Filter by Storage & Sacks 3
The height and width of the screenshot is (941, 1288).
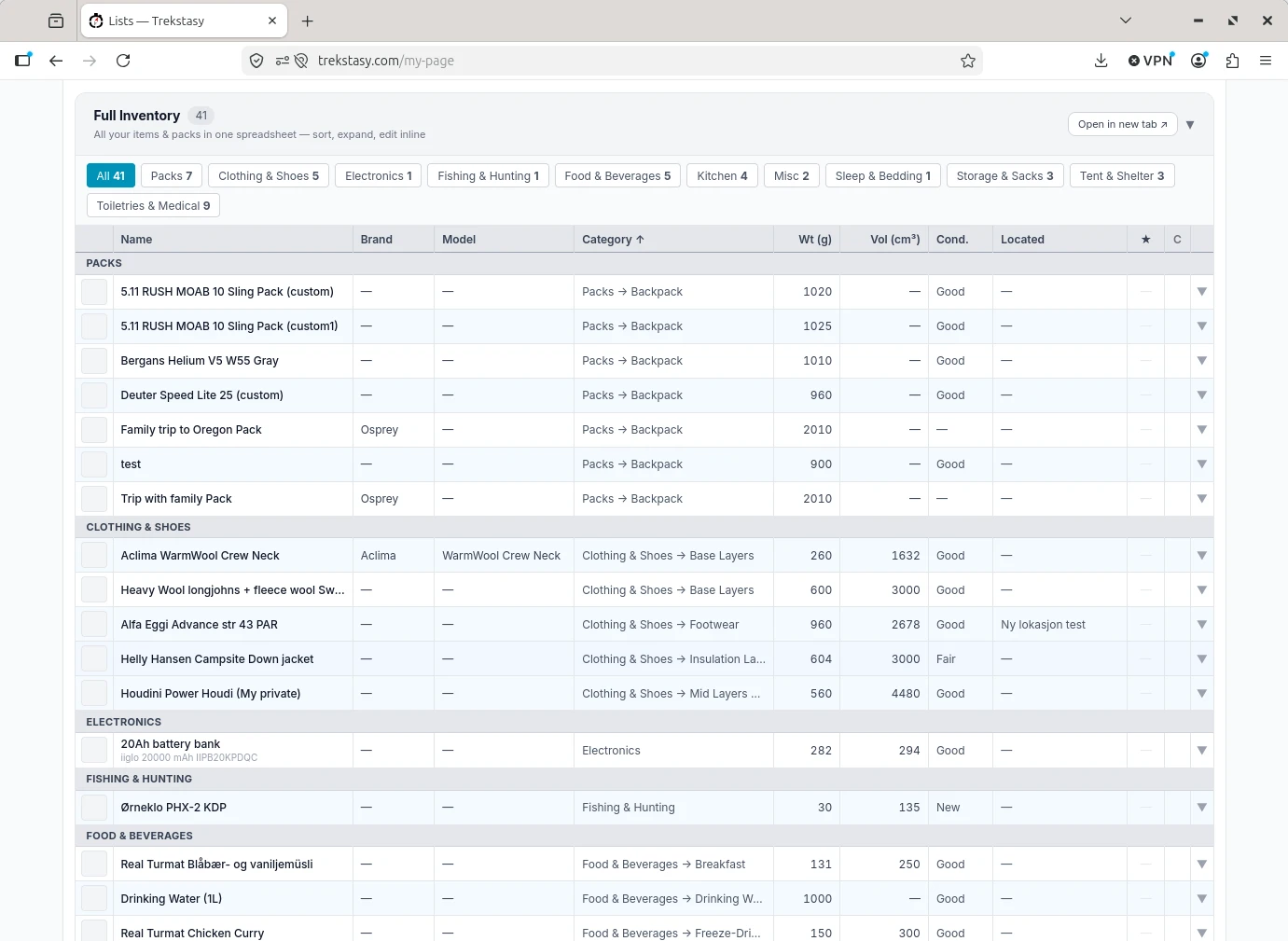click(x=1004, y=176)
